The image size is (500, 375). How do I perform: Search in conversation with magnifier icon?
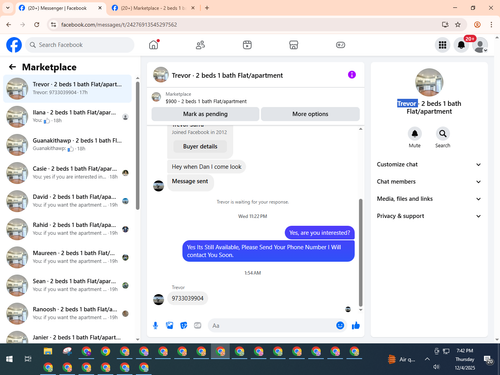(x=442, y=134)
